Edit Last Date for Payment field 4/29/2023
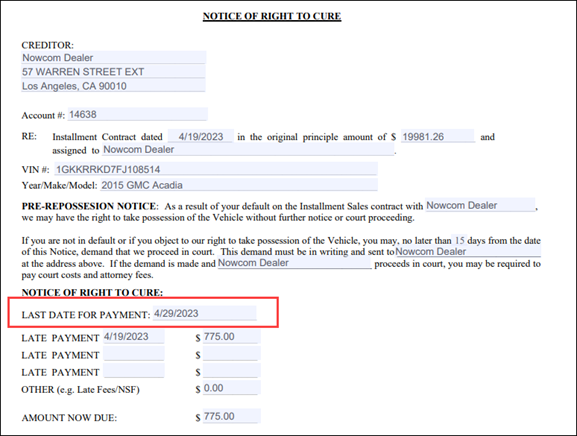 [205, 313]
